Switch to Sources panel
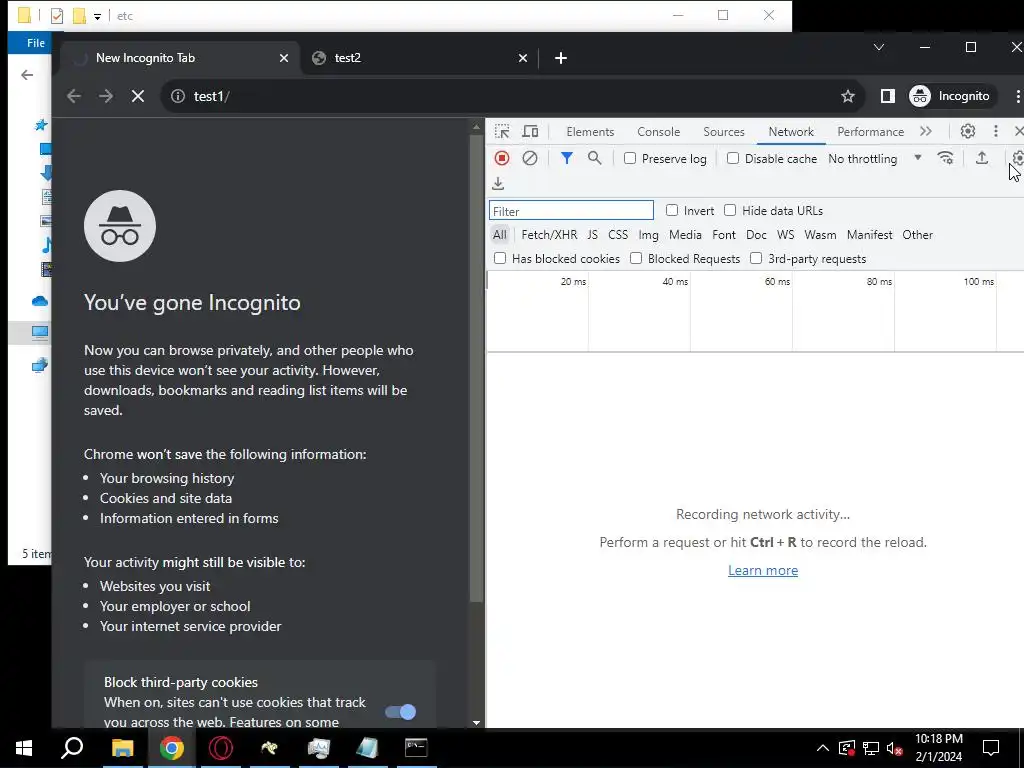1024x768 pixels. tap(724, 132)
